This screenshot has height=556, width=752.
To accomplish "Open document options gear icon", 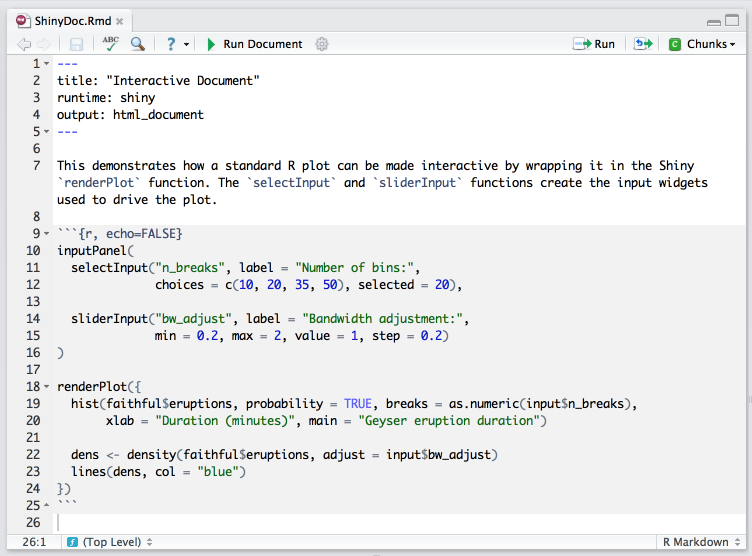I will pyautogui.click(x=322, y=44).
